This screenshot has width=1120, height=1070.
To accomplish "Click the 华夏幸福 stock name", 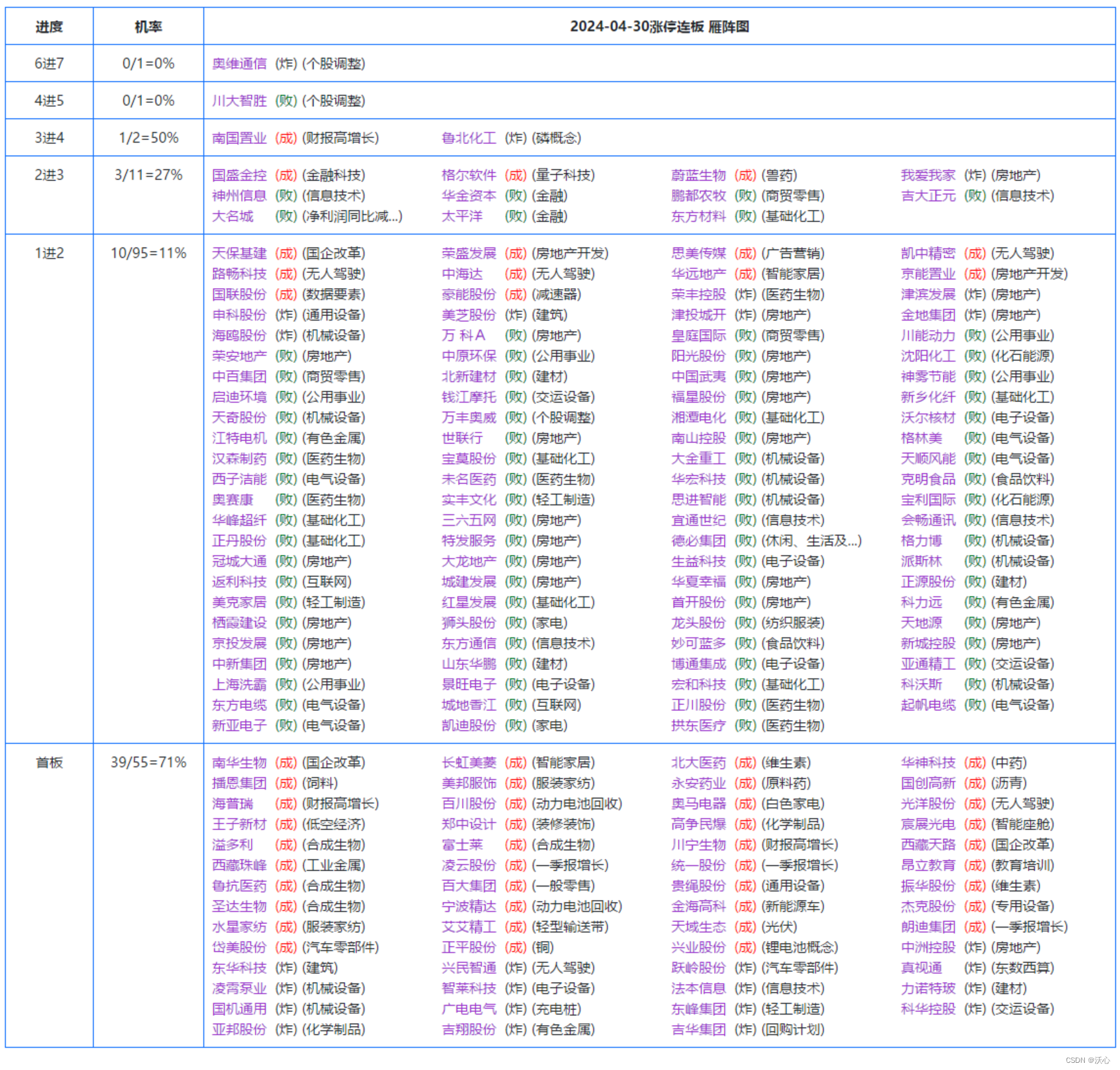I will pyautogui.click(x=698, y=581).
